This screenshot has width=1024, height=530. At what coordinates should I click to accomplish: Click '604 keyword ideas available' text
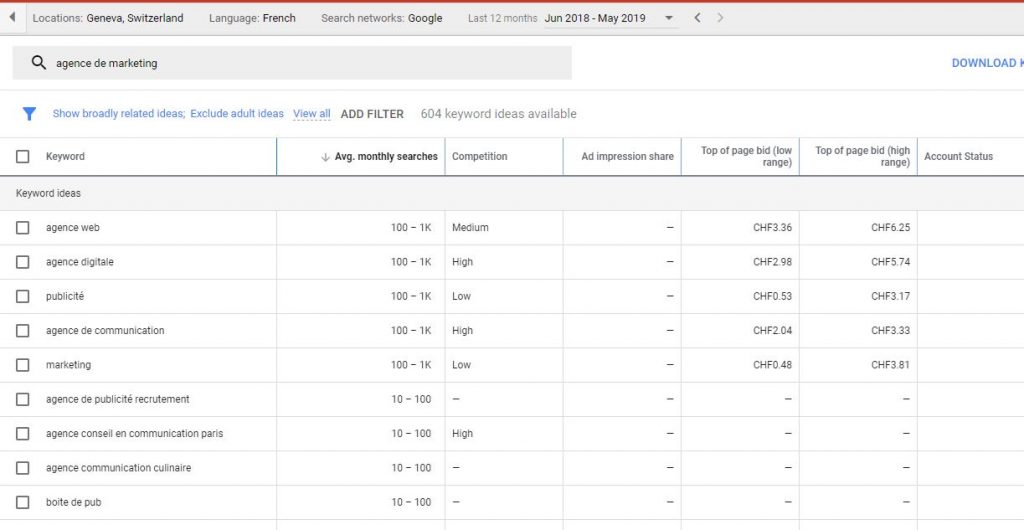[498, 114]
